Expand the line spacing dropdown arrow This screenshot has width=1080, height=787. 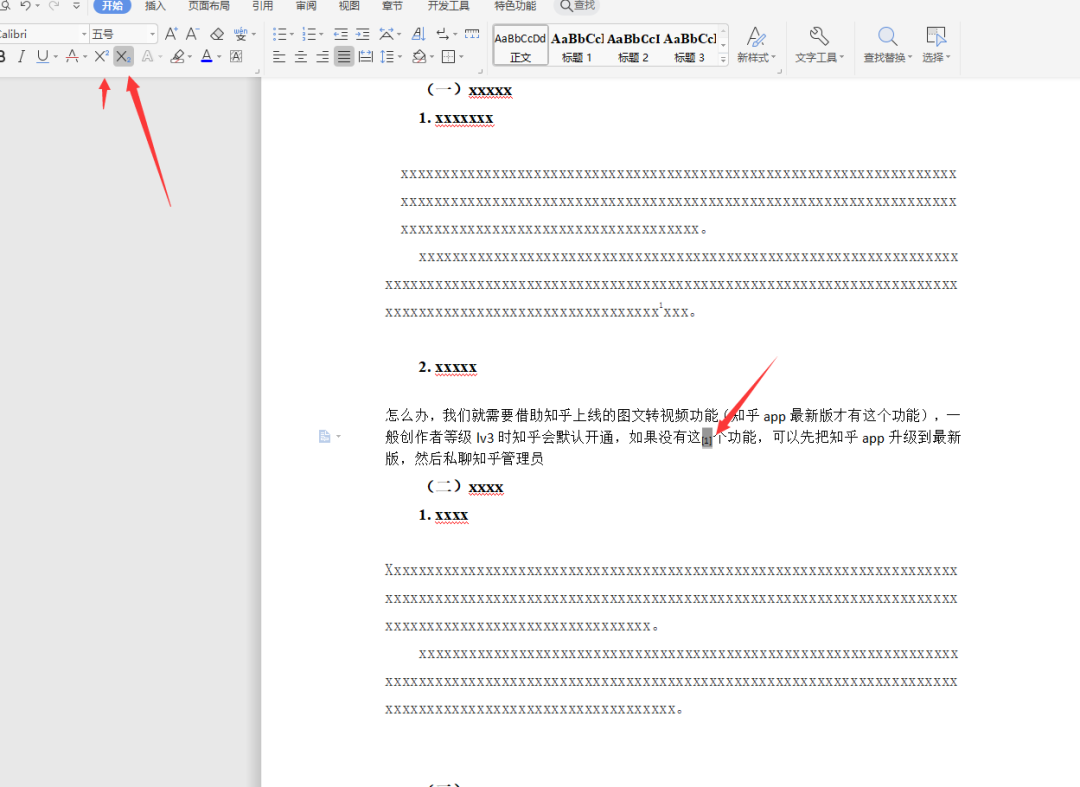pos(398,57)
